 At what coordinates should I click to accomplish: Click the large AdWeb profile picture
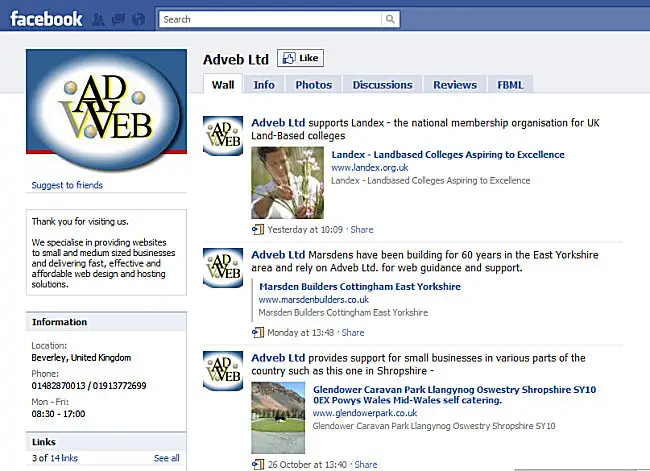[x=106, y=110]
